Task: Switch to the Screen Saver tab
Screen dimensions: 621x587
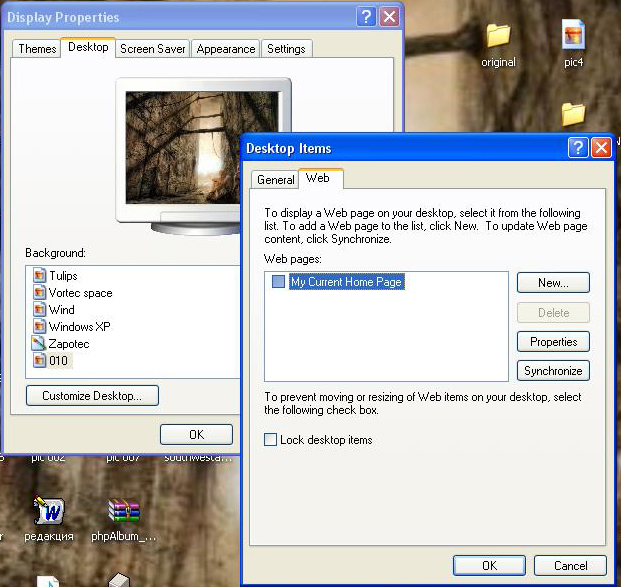Action: [x=152, y=49]
